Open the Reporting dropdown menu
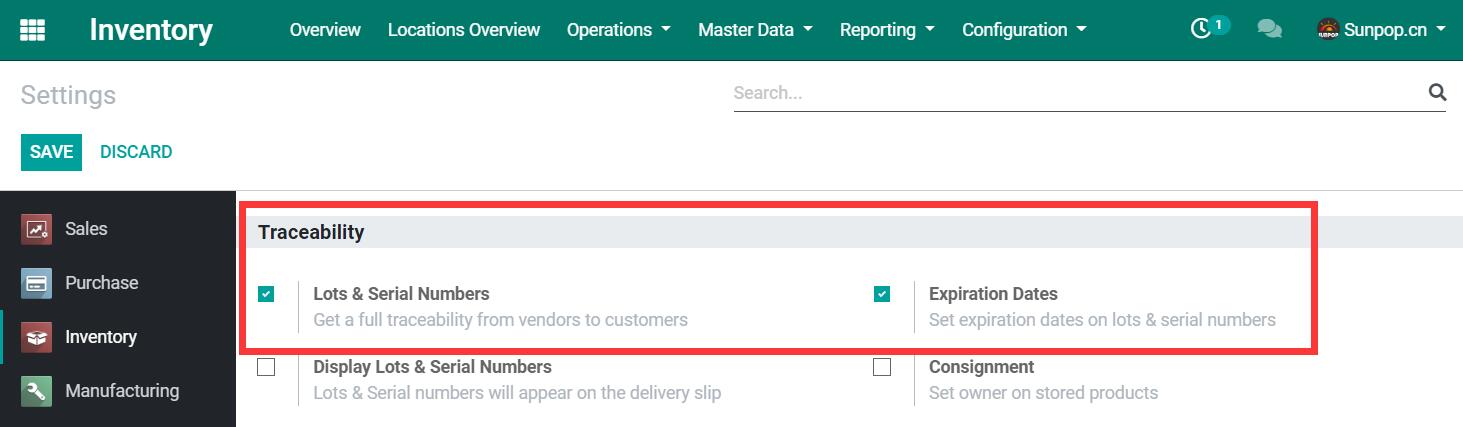Image resolution: width=1463 pixels, height=427 pixels. [887, 30]
